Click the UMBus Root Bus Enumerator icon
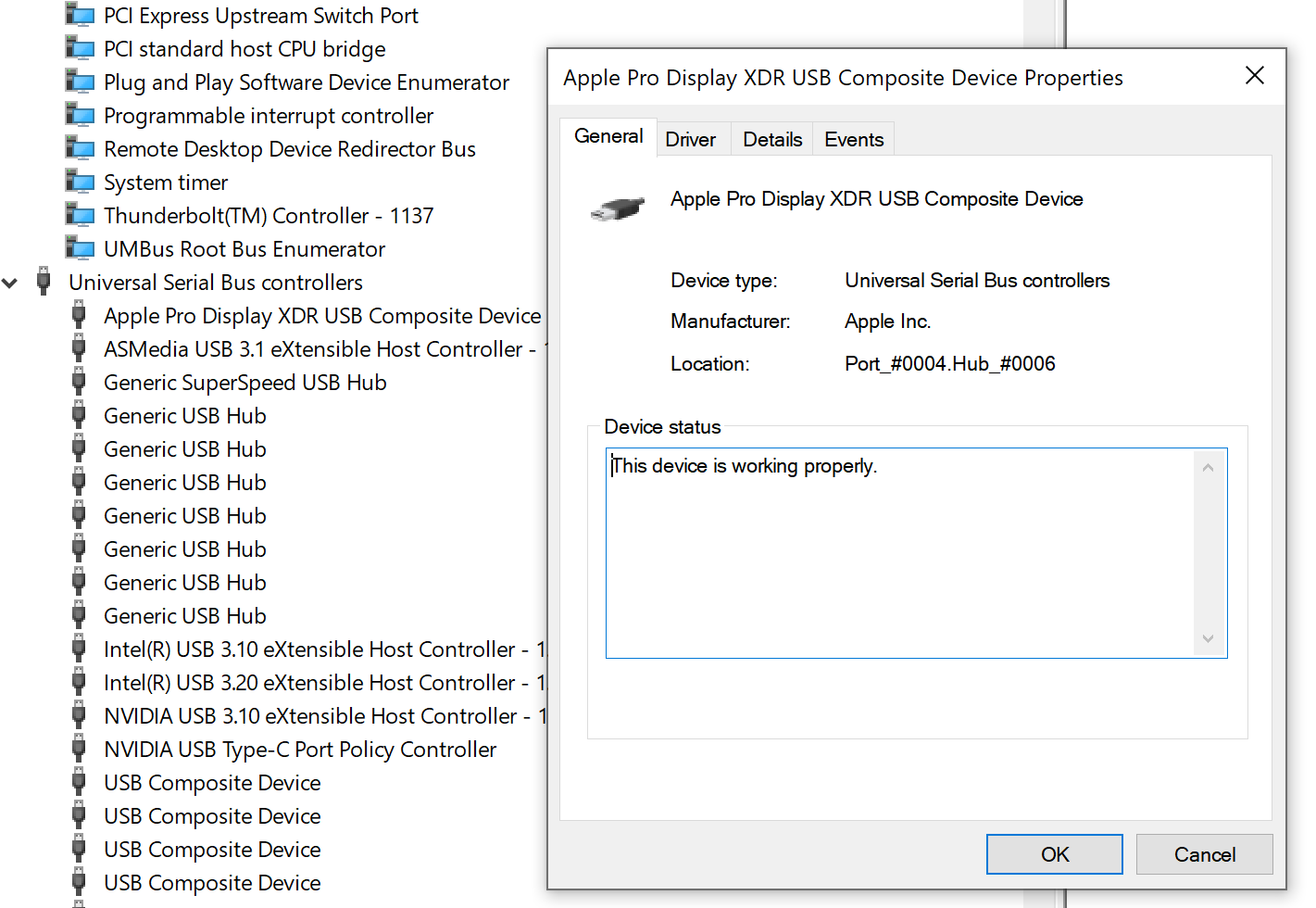Image resolution: width=1316 pixels, height=908 pixels. [80, 248]
